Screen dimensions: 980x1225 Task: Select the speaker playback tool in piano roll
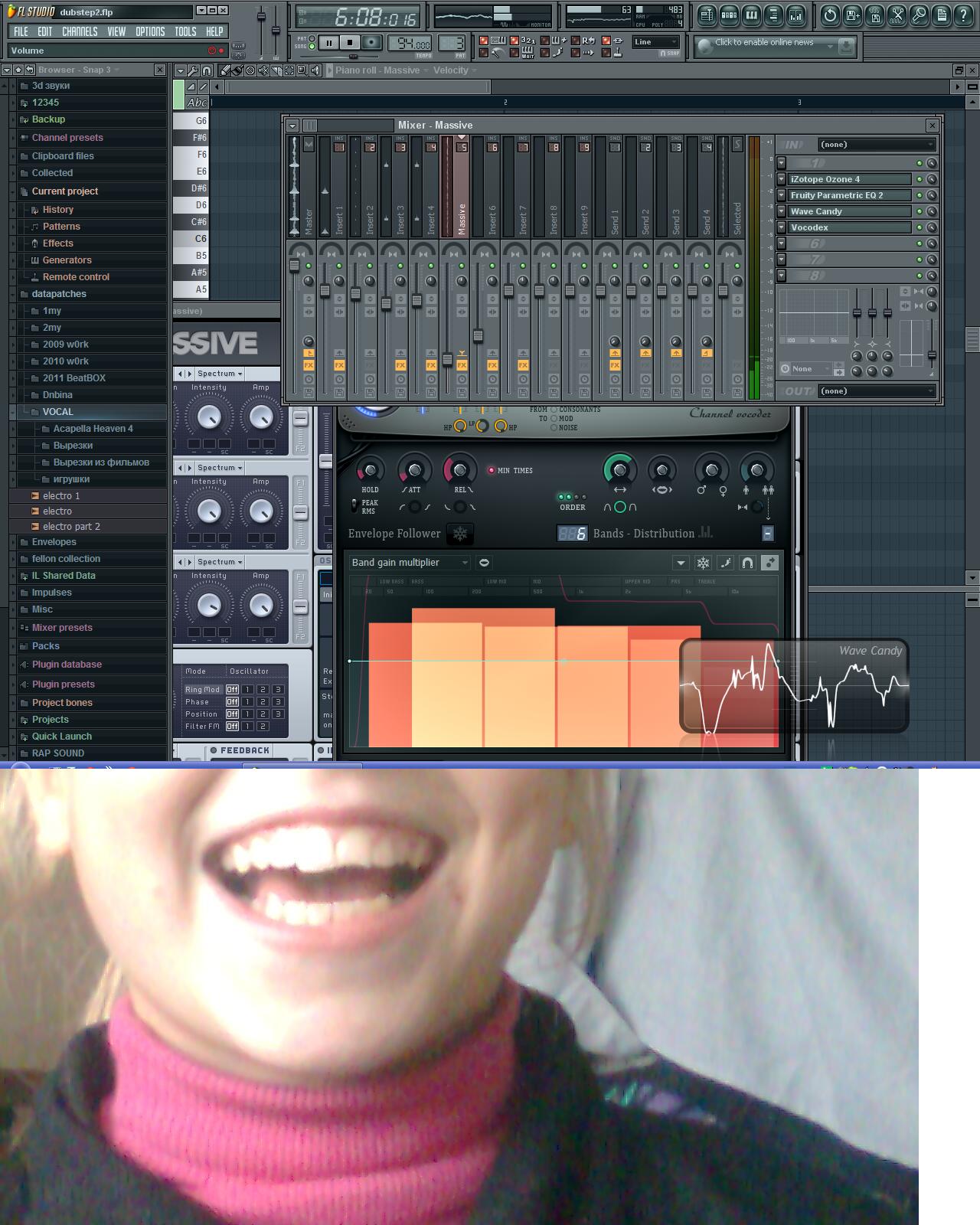[x=315, y=70]
